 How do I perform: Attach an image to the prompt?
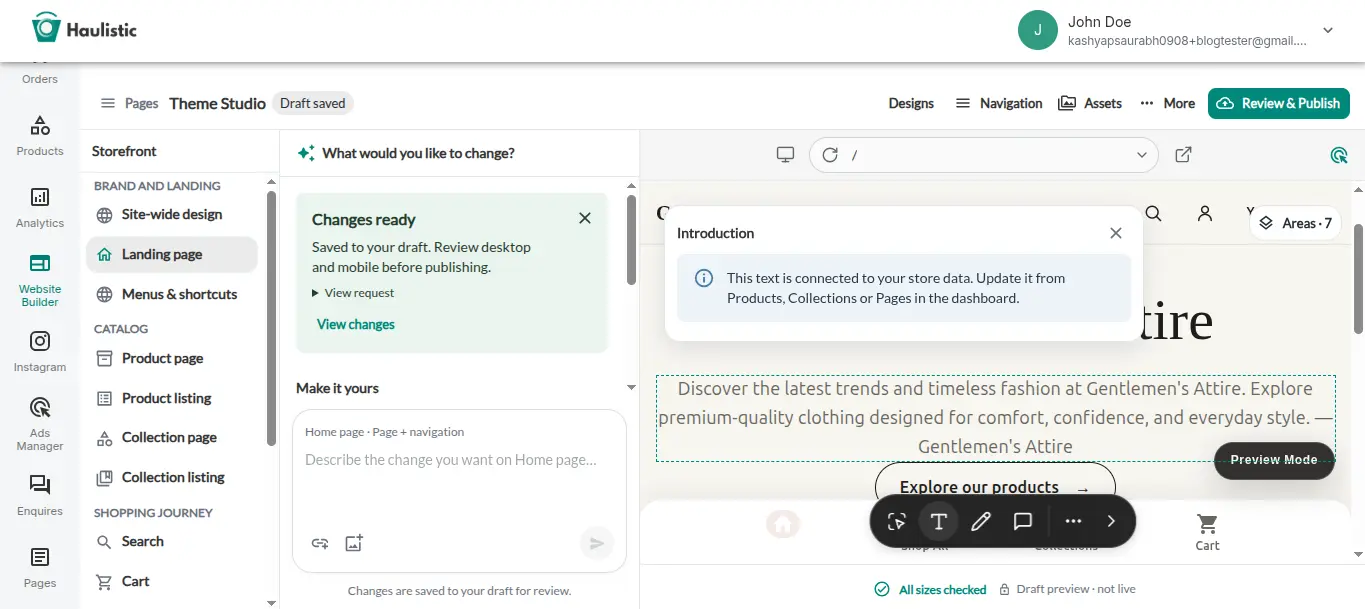pos(354,543)
